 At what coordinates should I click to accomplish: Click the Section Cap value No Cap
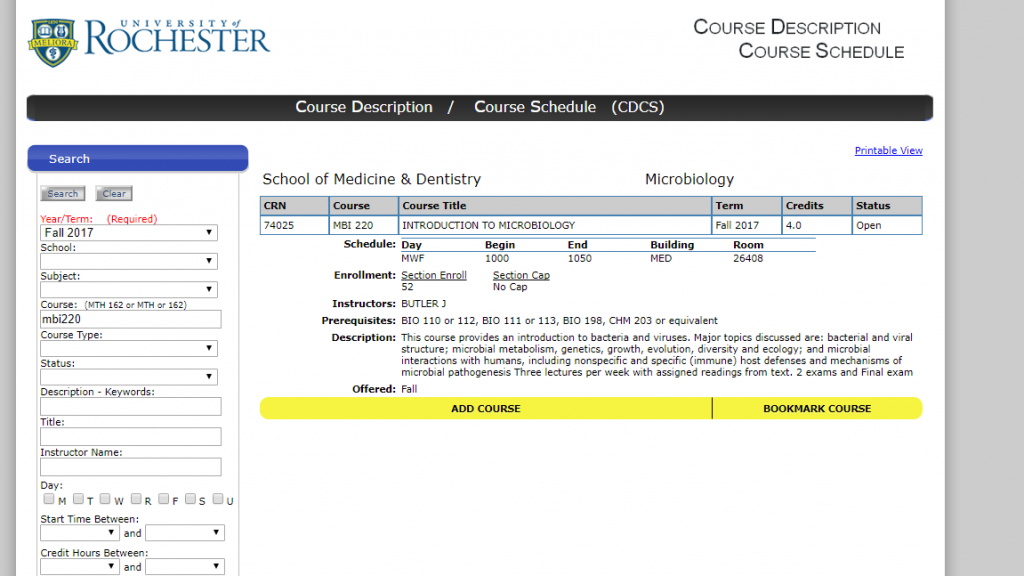tap(510, 287)
